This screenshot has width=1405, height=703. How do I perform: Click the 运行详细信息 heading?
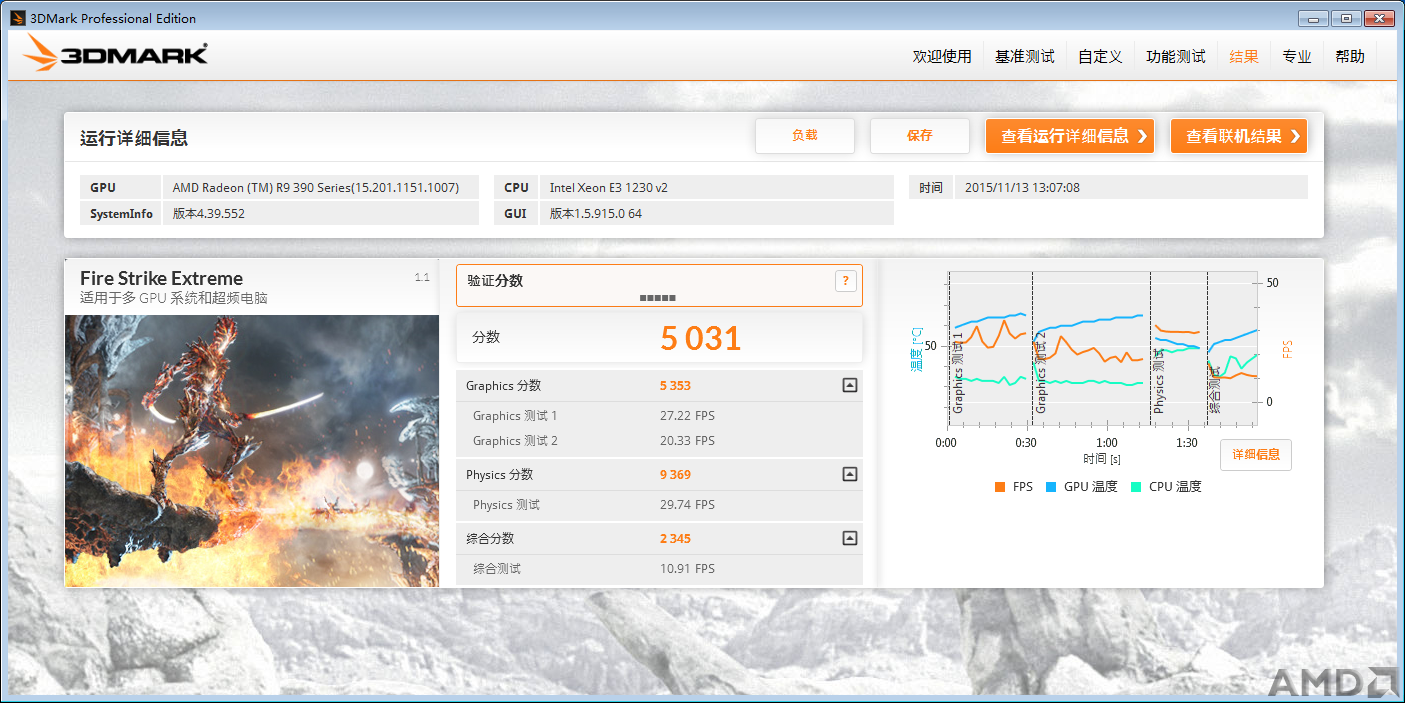134,139
